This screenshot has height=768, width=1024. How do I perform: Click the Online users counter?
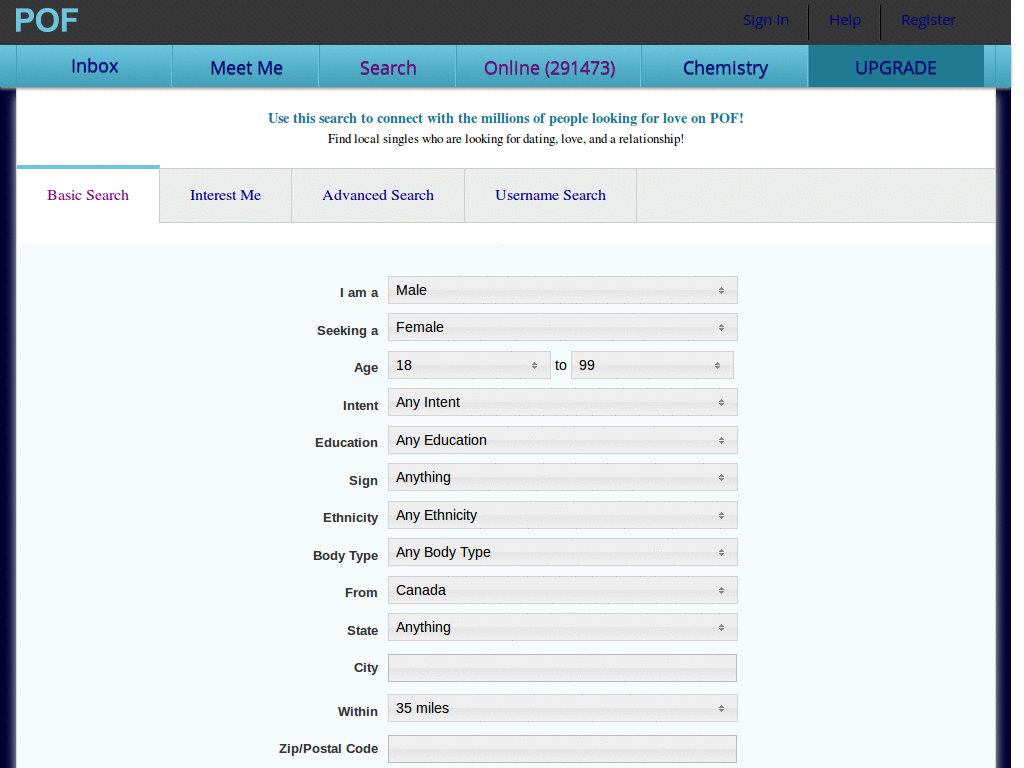coord(547,66)
